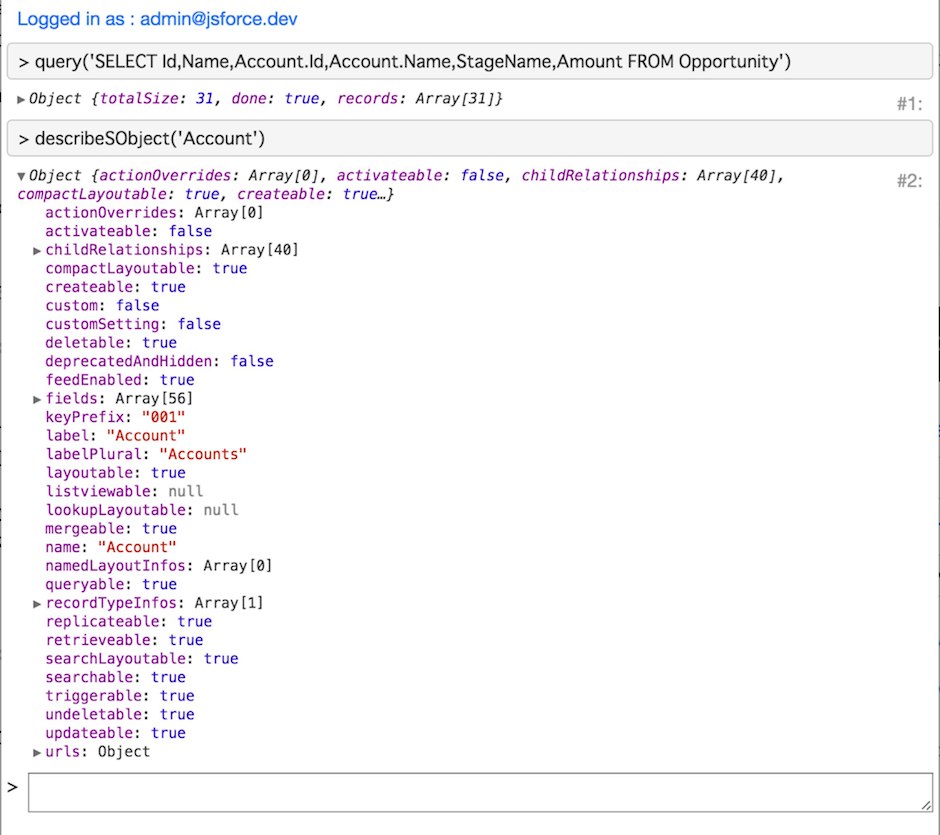Expand the childRelationships Array[40] node
This screenshot has width=940, height=835.
pyautogui.click(x=37, y=249)
